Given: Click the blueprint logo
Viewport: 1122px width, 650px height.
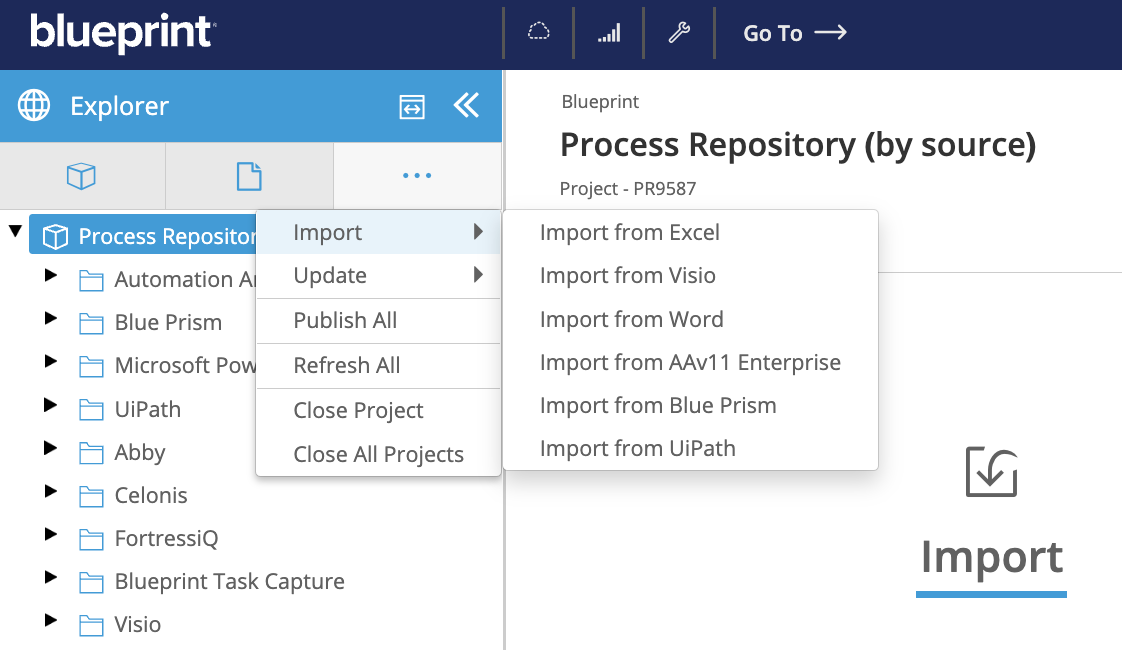Looking at the screenshot, I should click(122, 33).
